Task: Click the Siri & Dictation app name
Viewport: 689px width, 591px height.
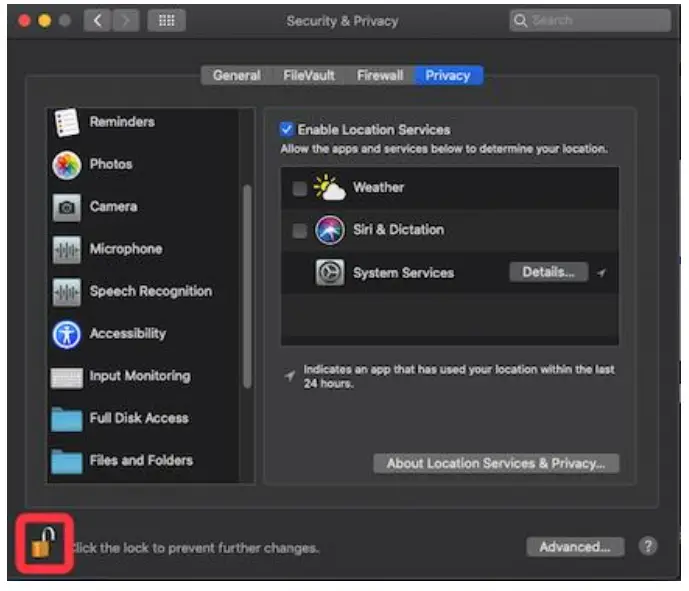Action: (x=399, y=229)
